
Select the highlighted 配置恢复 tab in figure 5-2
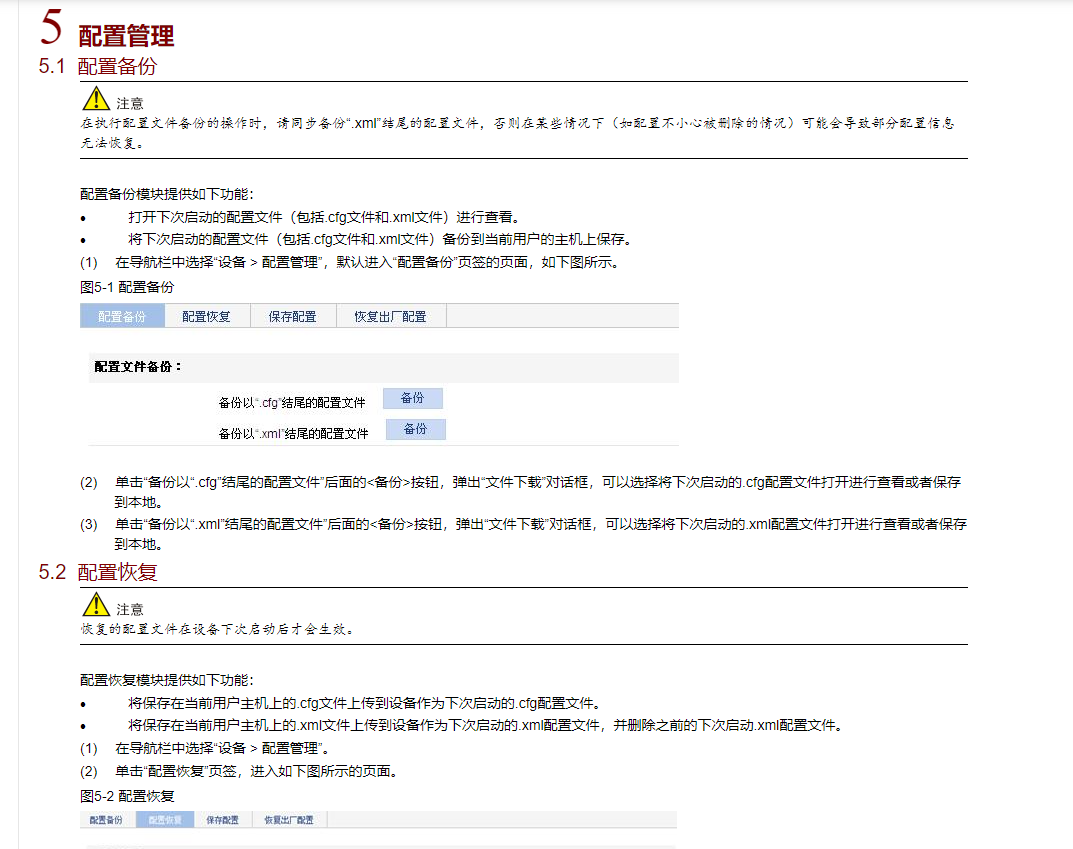pos(165,820)
